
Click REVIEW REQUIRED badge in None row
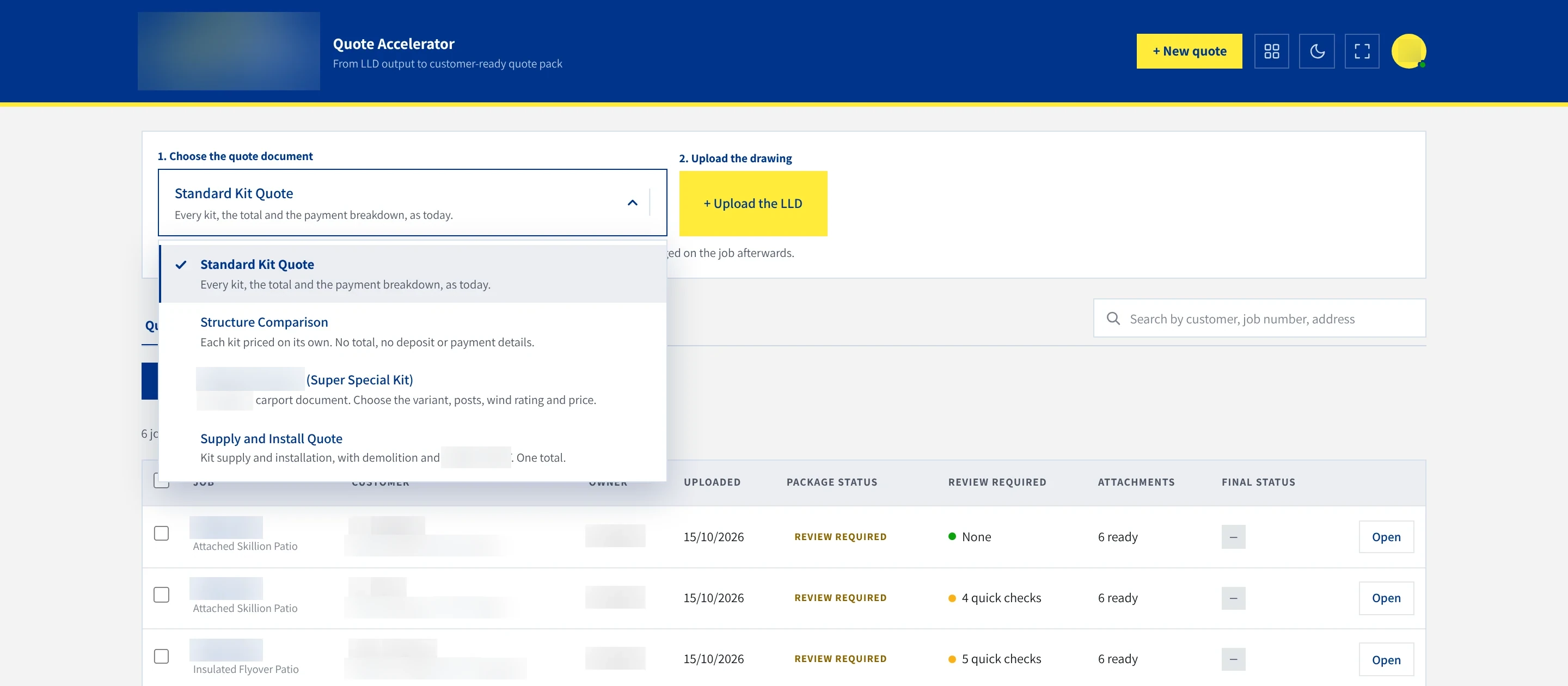(x=840, y=537)
